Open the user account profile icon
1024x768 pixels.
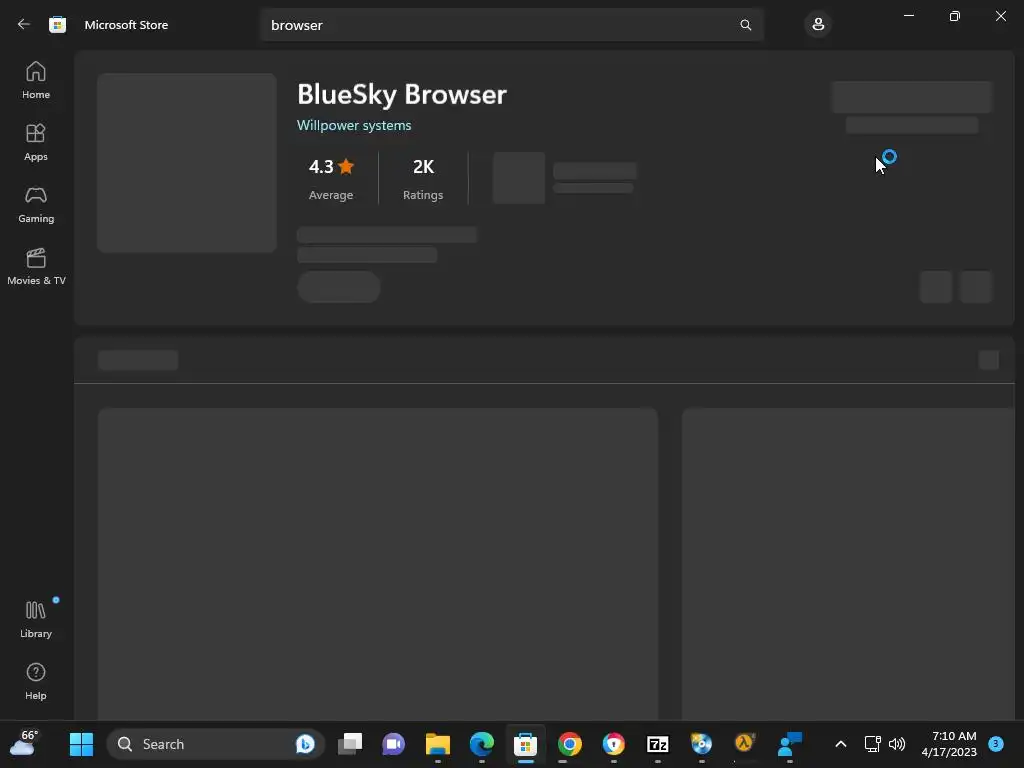(818, 25)
